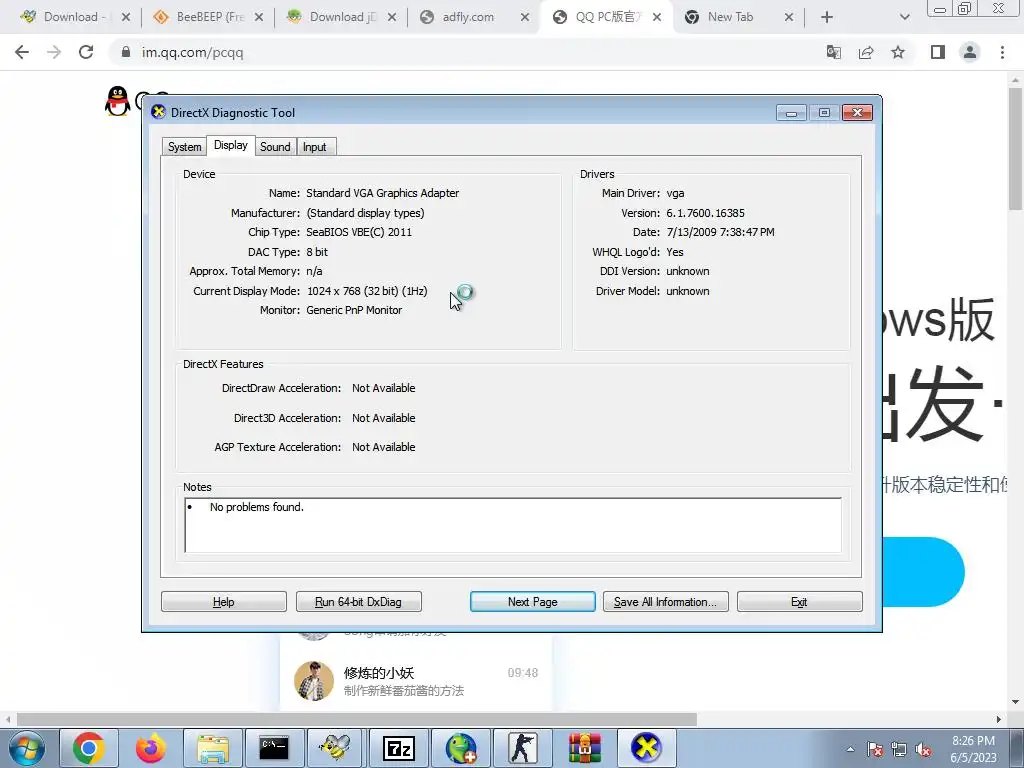View site security lock info
This screenshot has width=1024, height=768.
[125, 52]
